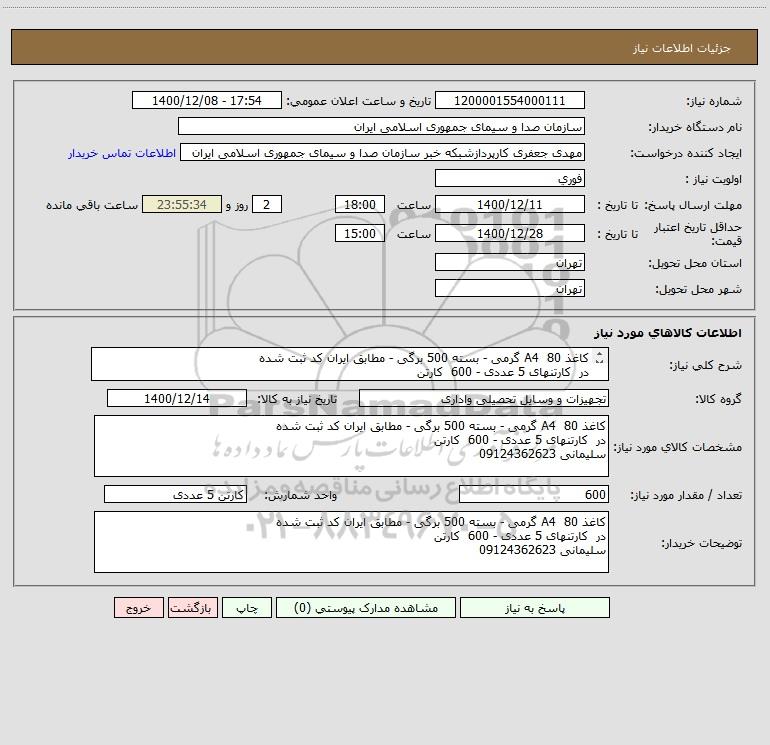
Task: Click the ساعت باقی مانده text
Action: click(x=92, y=205)
